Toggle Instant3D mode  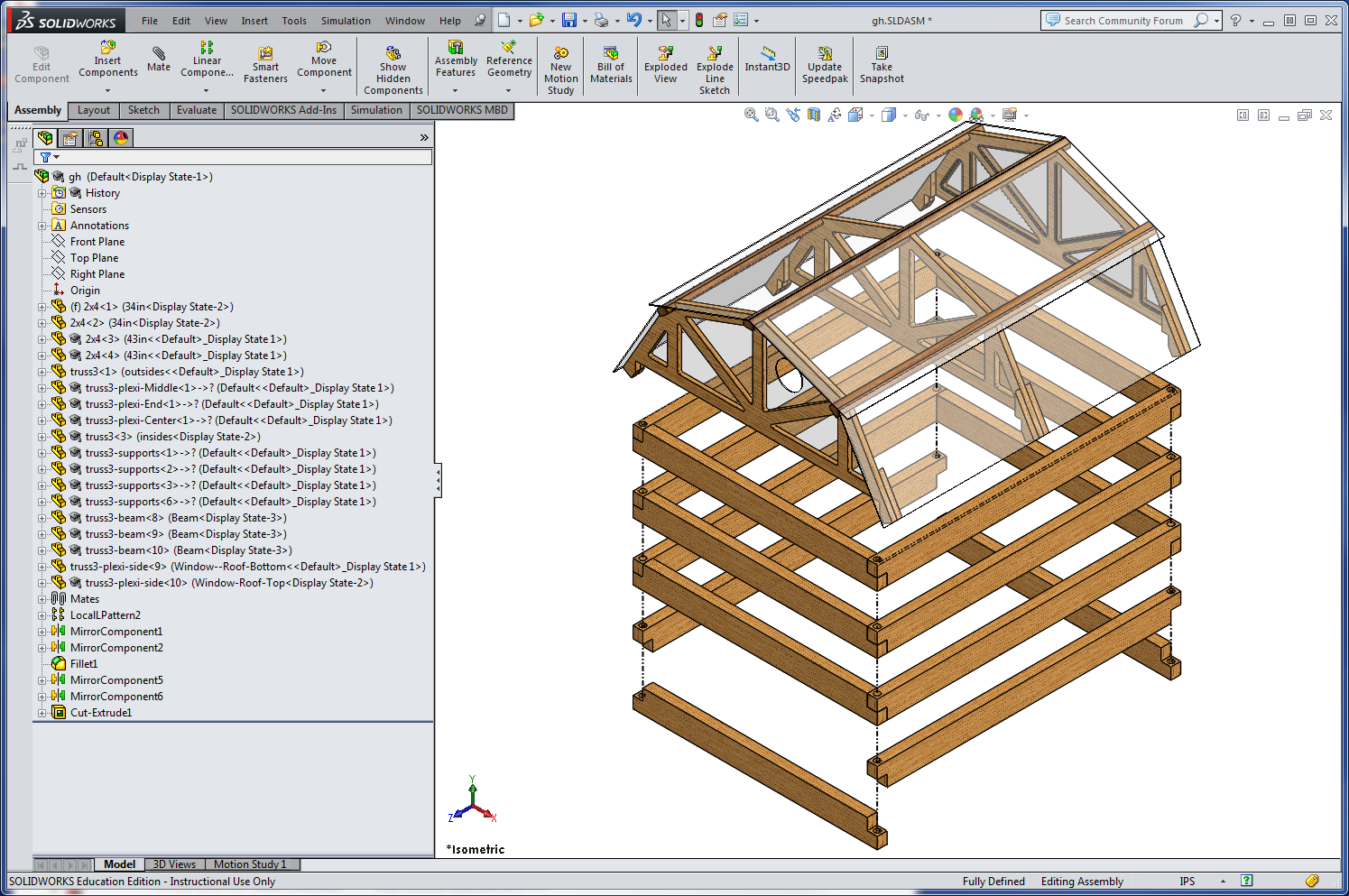click(x=767, y=60)
